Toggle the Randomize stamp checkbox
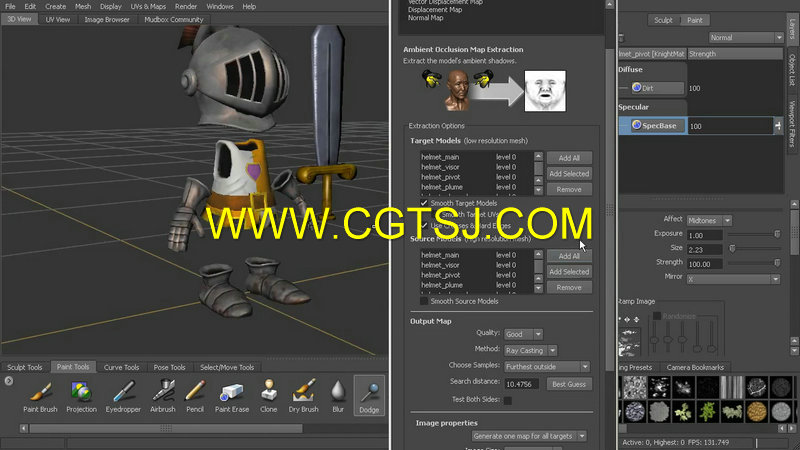800x450 pixels. [657, 316]
